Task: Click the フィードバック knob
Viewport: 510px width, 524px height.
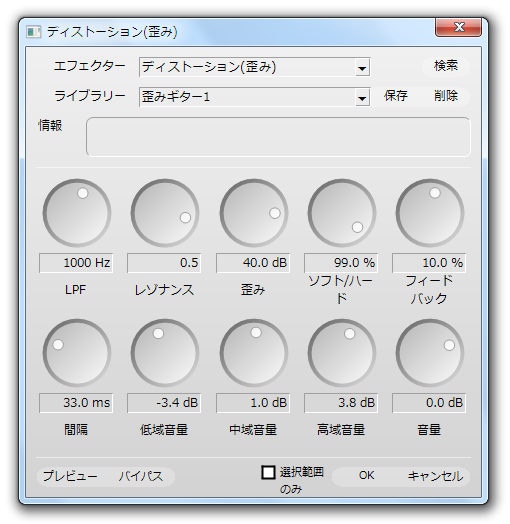Action: point(429,213)
